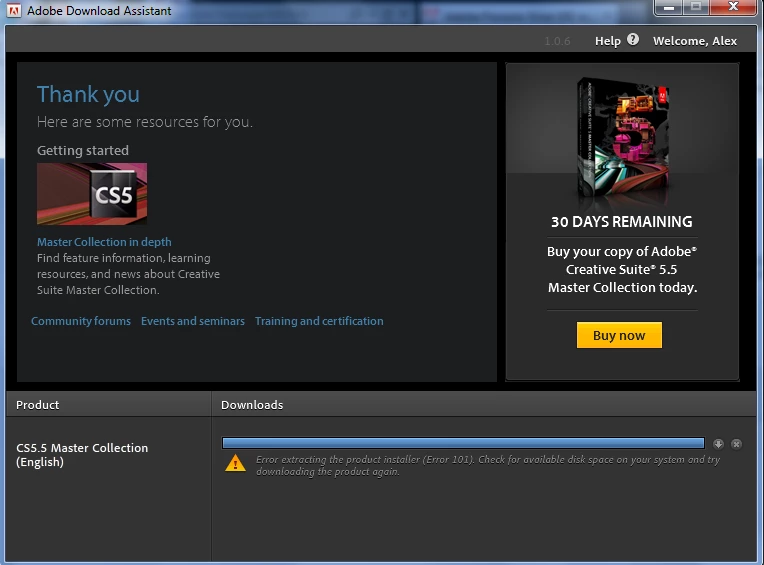Image resolution: width=764 pixels, height=565 pixels.
Task: Click the CS5 getting started thumbnail
Action: (x=92, y=194)
